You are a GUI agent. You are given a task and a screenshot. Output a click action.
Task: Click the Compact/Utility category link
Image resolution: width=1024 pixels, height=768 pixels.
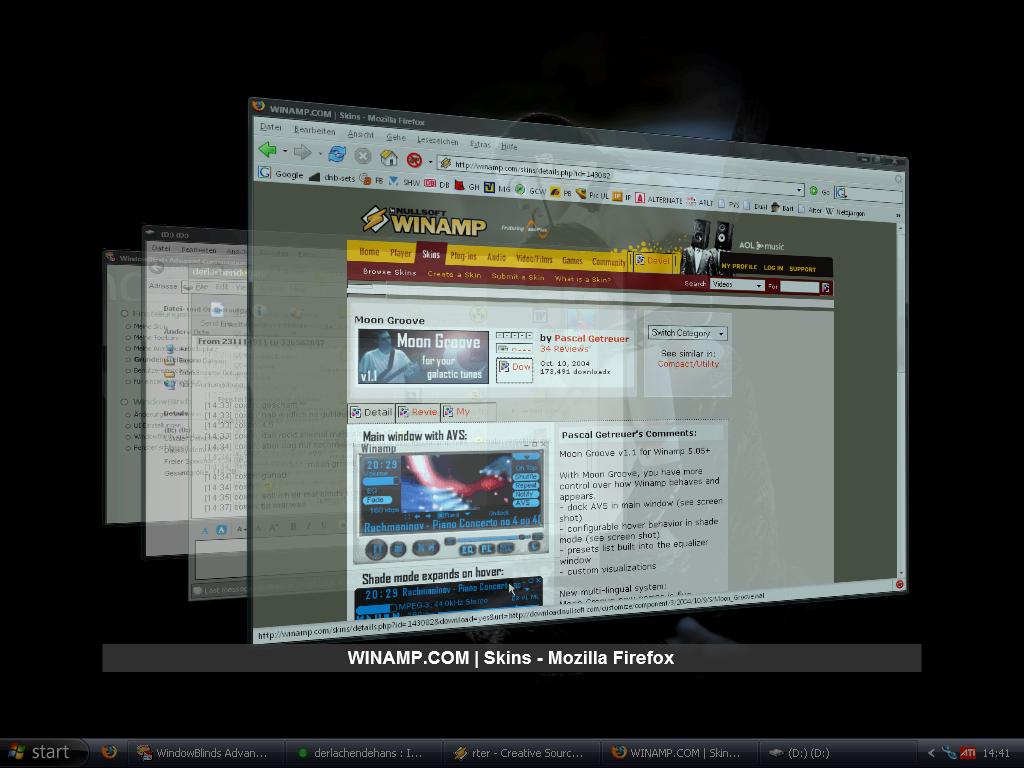point(688,364)
